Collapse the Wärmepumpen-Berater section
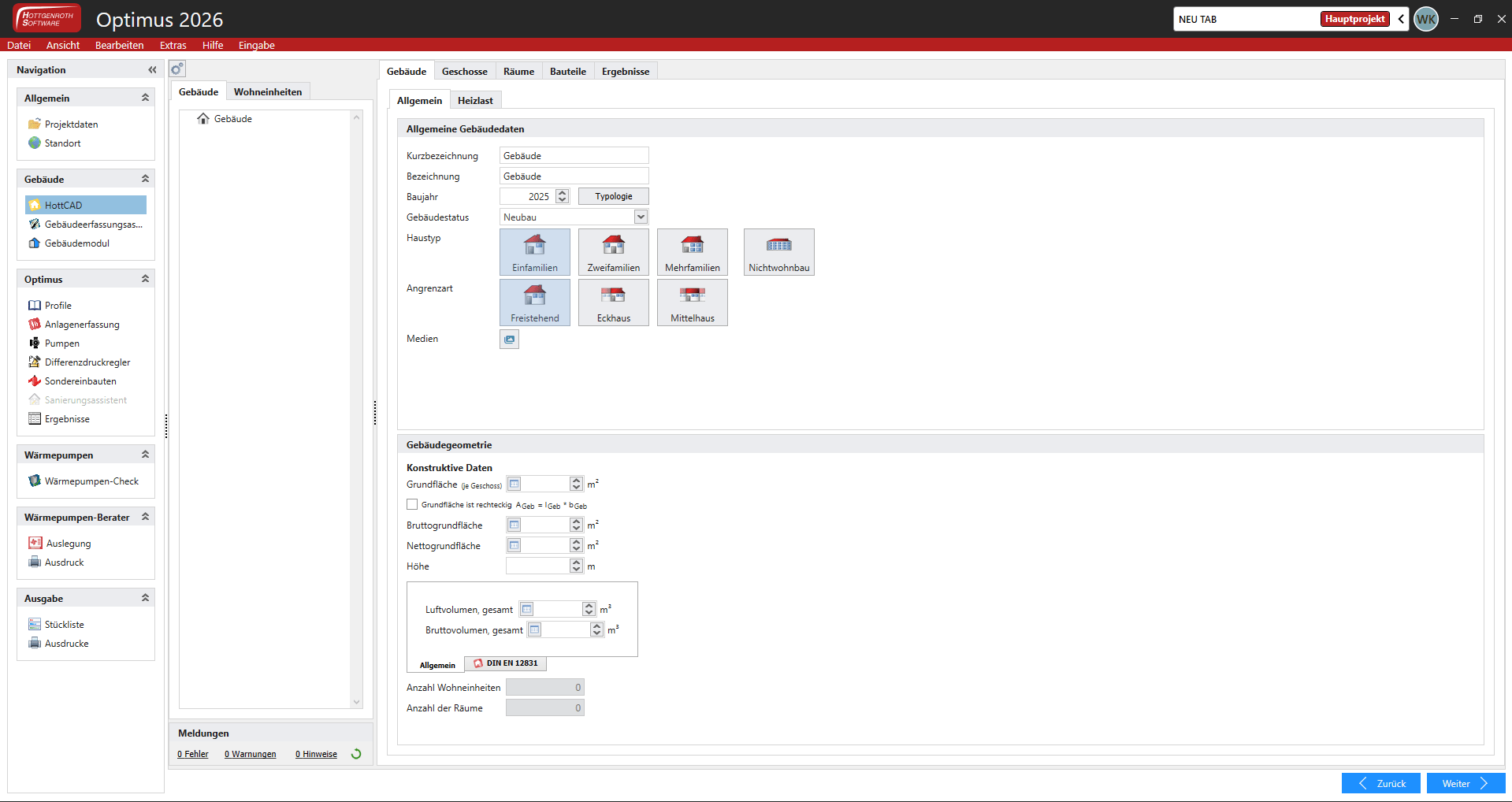 click(x=145, y=518)
